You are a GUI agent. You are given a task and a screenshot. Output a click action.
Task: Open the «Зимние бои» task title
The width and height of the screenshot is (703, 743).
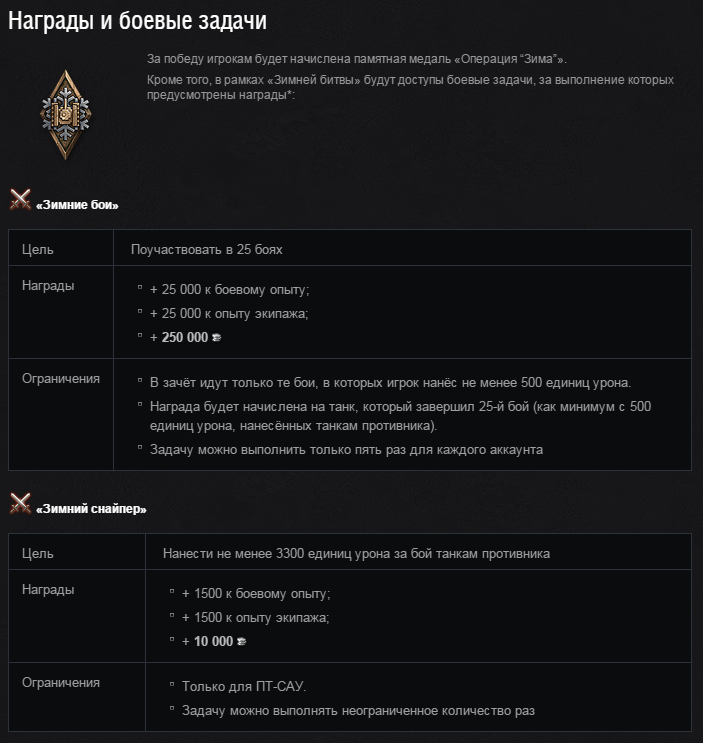77,205
